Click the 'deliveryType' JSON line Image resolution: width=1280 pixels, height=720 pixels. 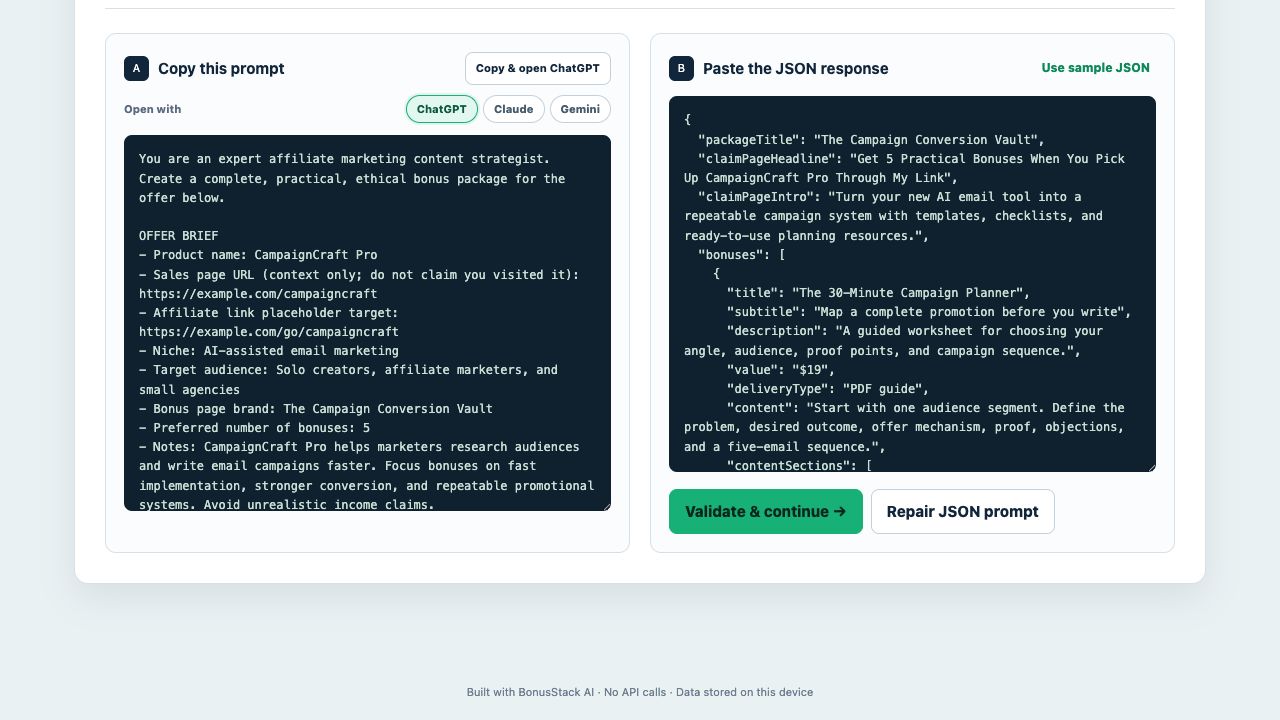(x=827, y=389)
